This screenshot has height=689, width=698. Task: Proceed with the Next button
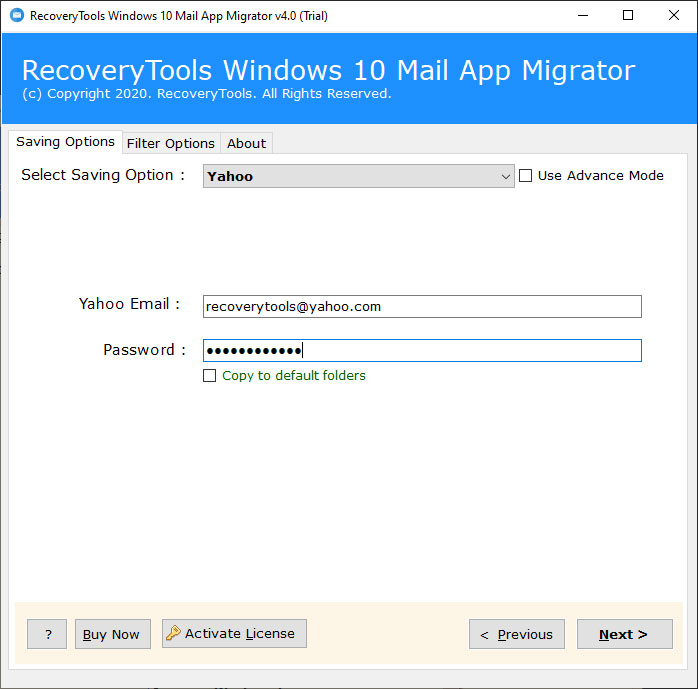tap(625, 634)
